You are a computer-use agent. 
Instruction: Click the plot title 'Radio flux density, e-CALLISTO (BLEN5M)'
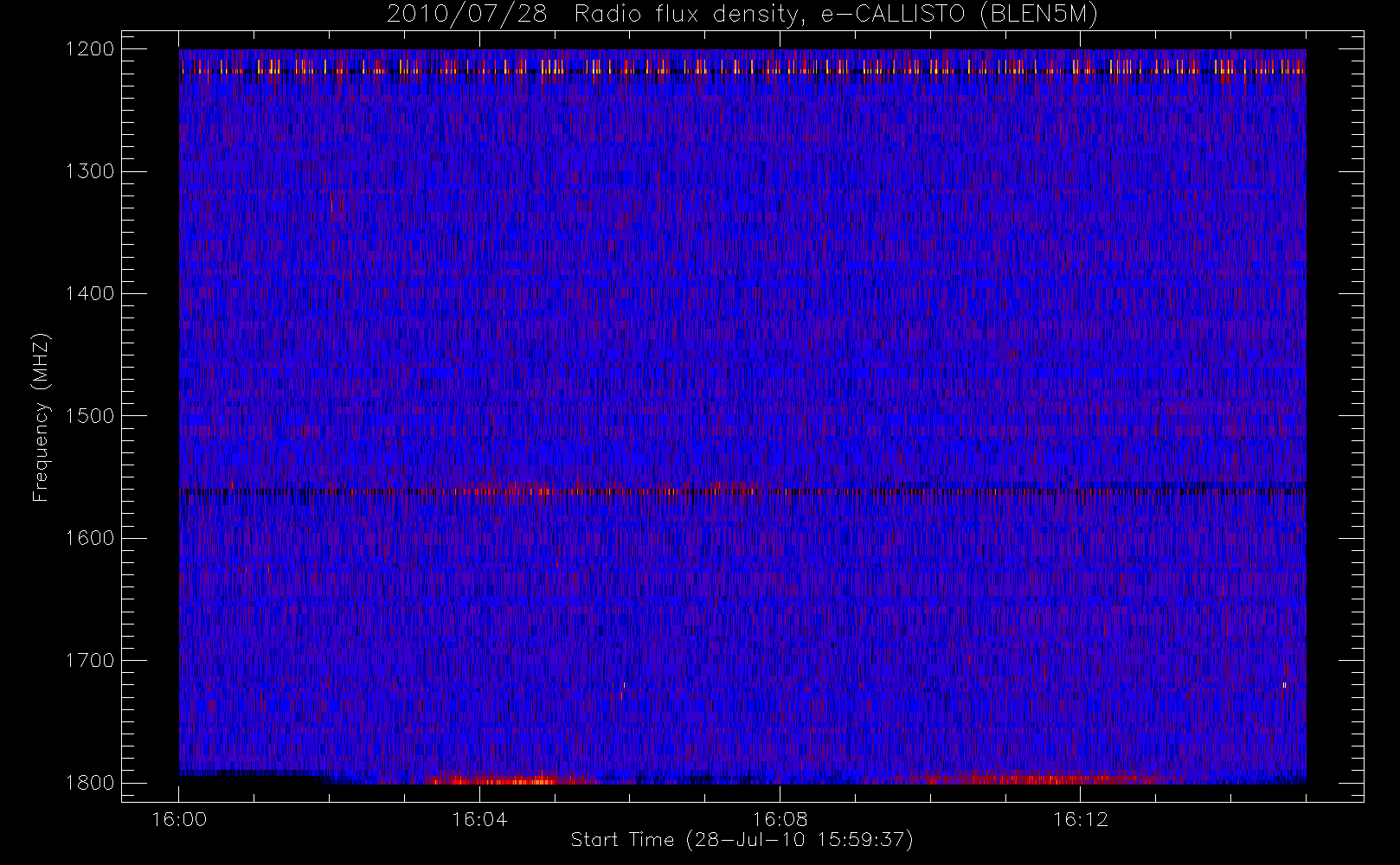click(x=836, y=15)
